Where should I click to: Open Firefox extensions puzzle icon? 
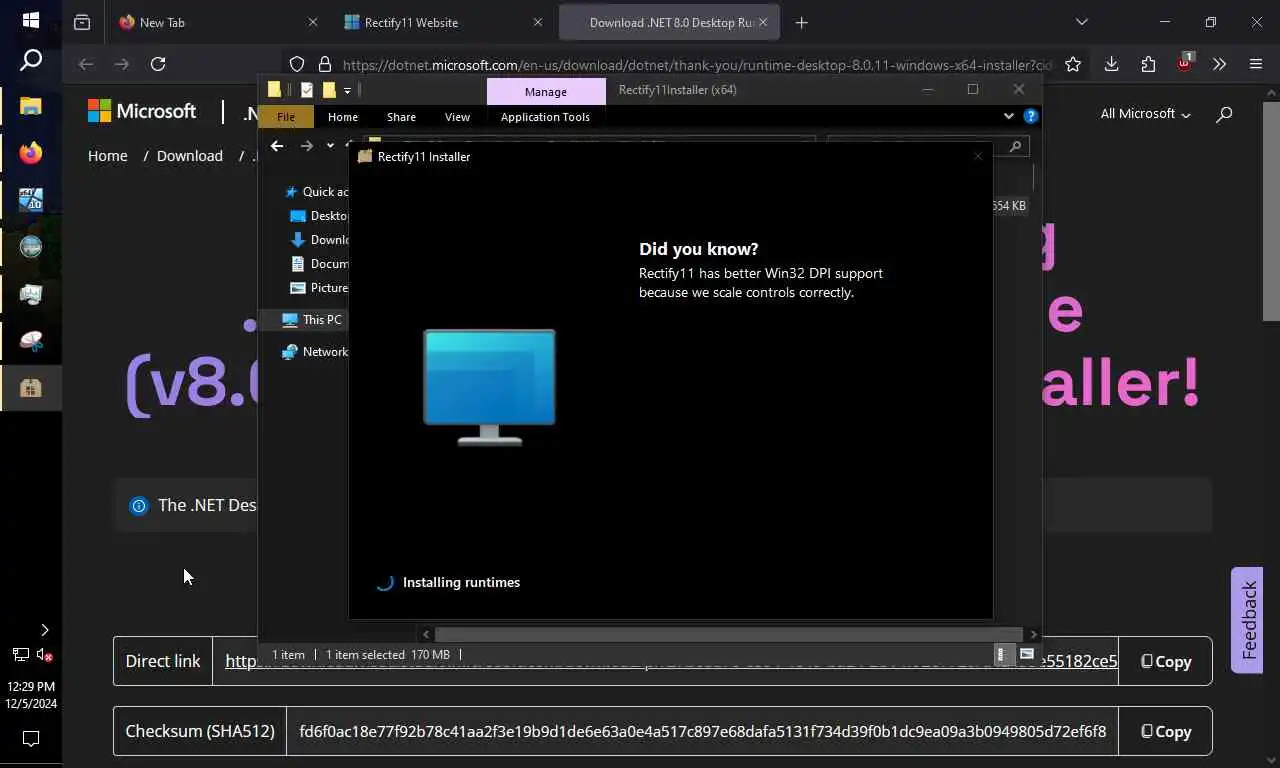click(x=1148, y=64)
